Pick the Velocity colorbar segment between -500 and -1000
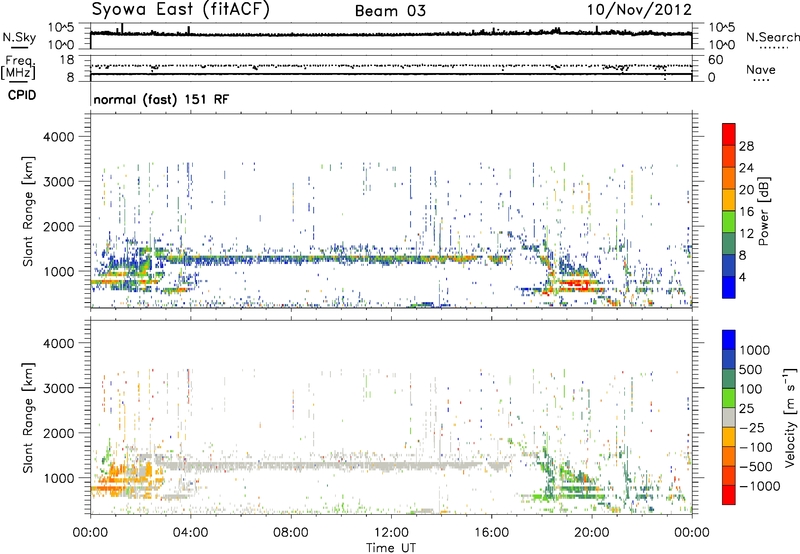The image size is (800, 554). tap(729, 475)
